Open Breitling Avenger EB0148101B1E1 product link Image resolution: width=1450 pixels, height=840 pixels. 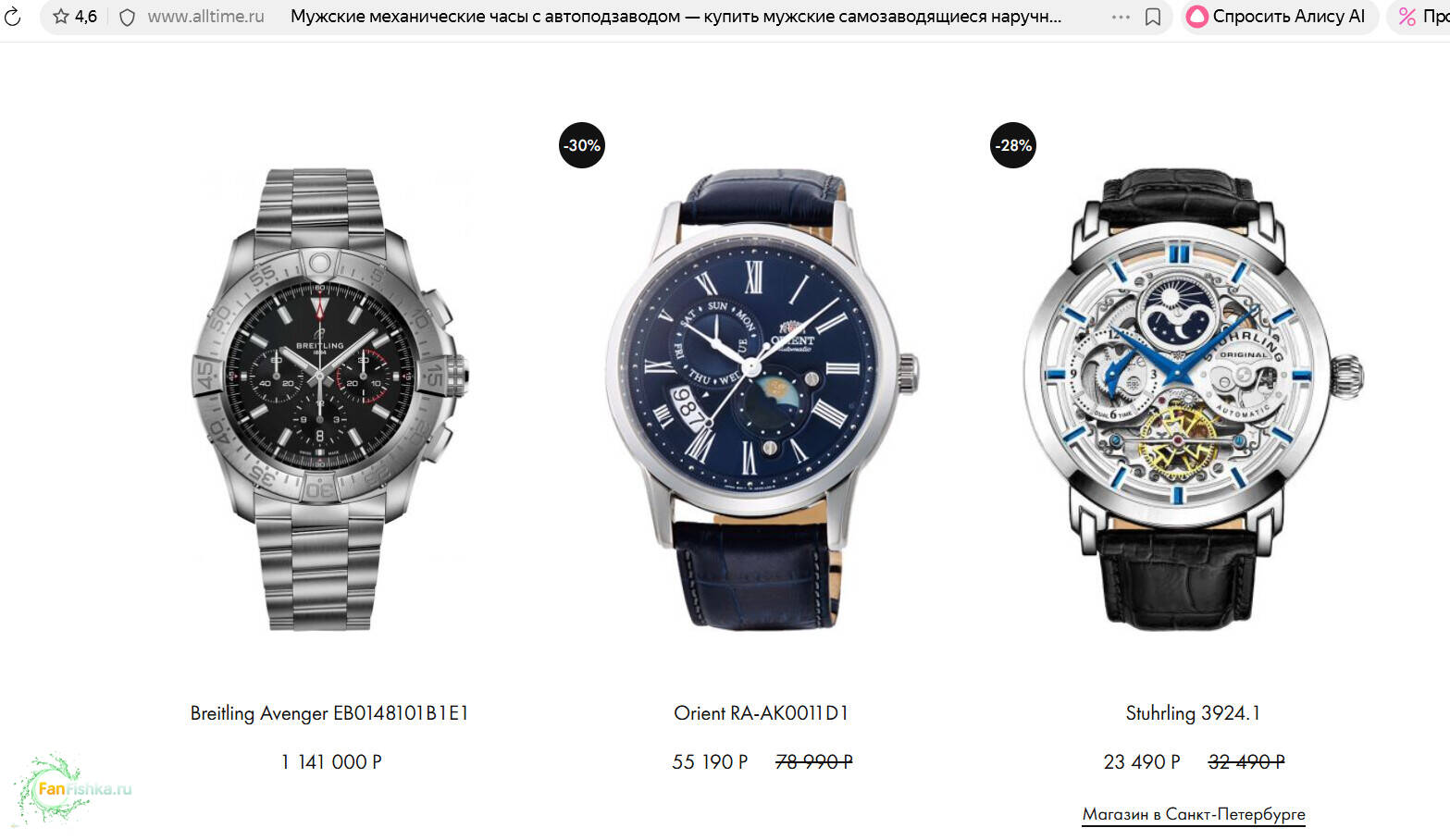click(x=329, y=713)
